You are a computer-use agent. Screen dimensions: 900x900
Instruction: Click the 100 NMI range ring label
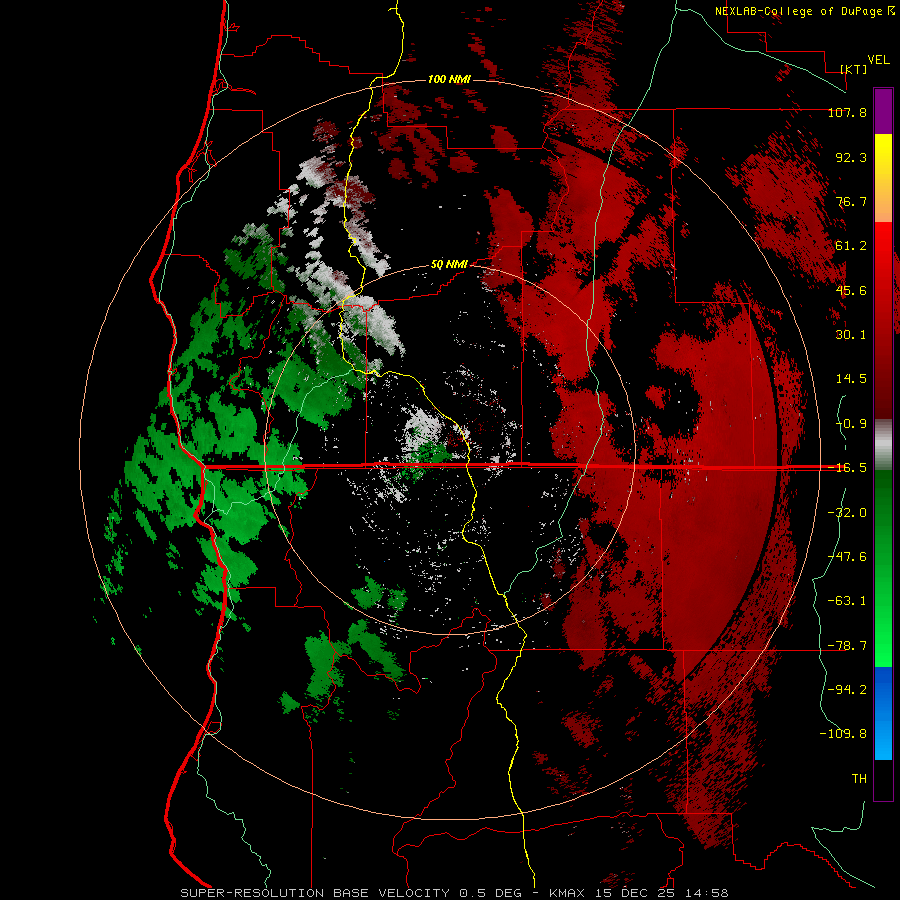click(x=449, y=79)
